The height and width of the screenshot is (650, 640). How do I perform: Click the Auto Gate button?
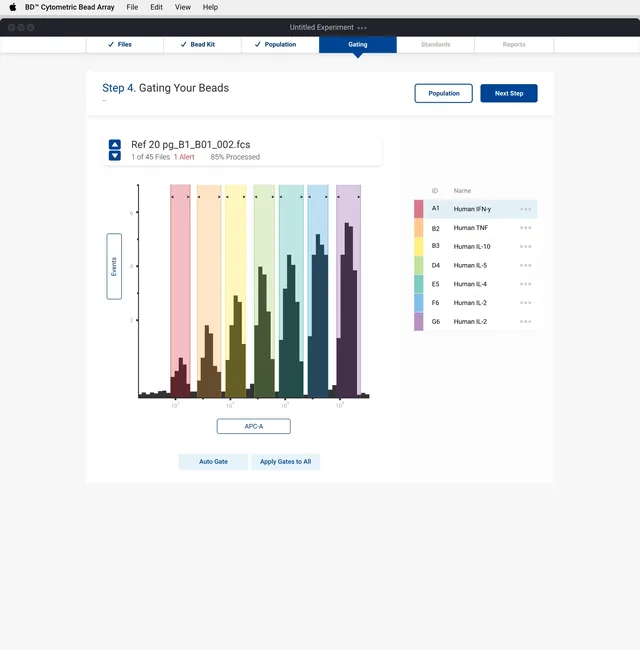coord(213,462)
